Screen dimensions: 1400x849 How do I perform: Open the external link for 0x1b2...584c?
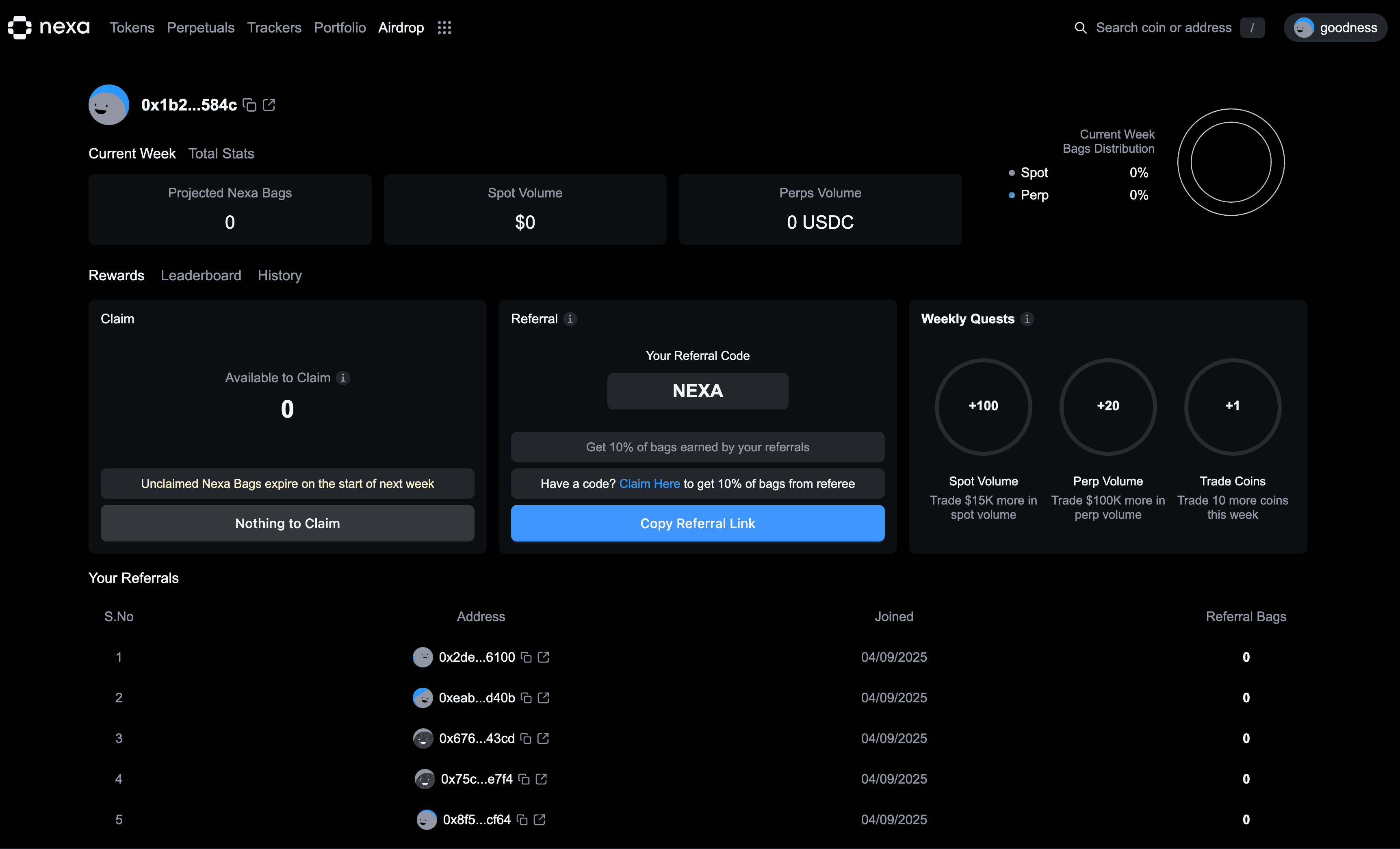pyautogui.click(x=269, y=105)
